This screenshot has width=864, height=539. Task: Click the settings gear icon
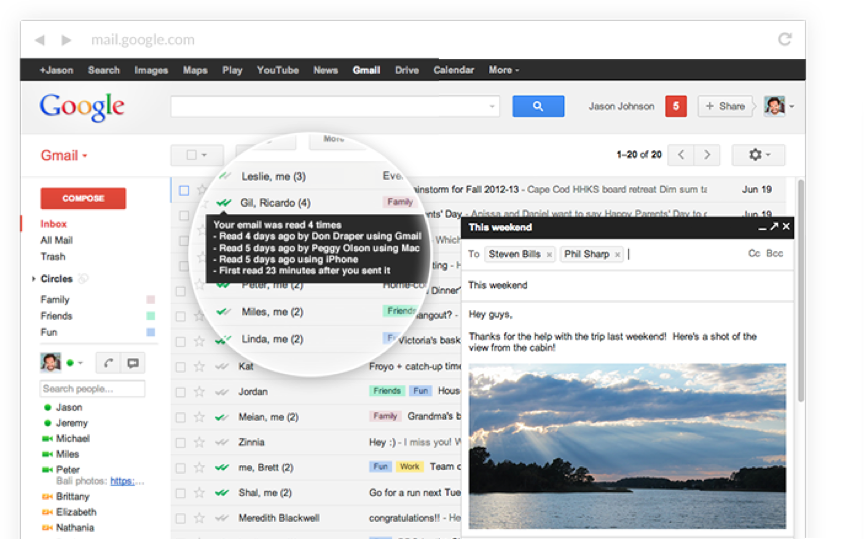coord(758,155)
